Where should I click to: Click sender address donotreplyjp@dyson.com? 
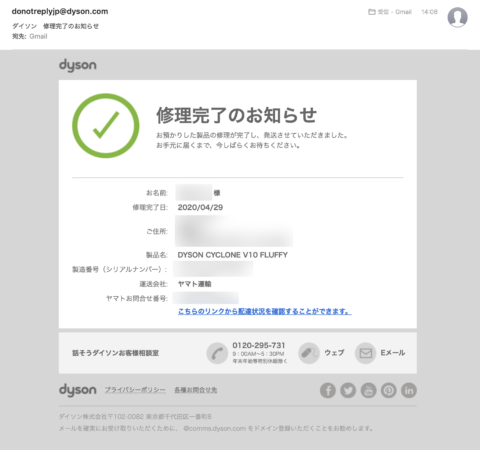click(60, 11)
